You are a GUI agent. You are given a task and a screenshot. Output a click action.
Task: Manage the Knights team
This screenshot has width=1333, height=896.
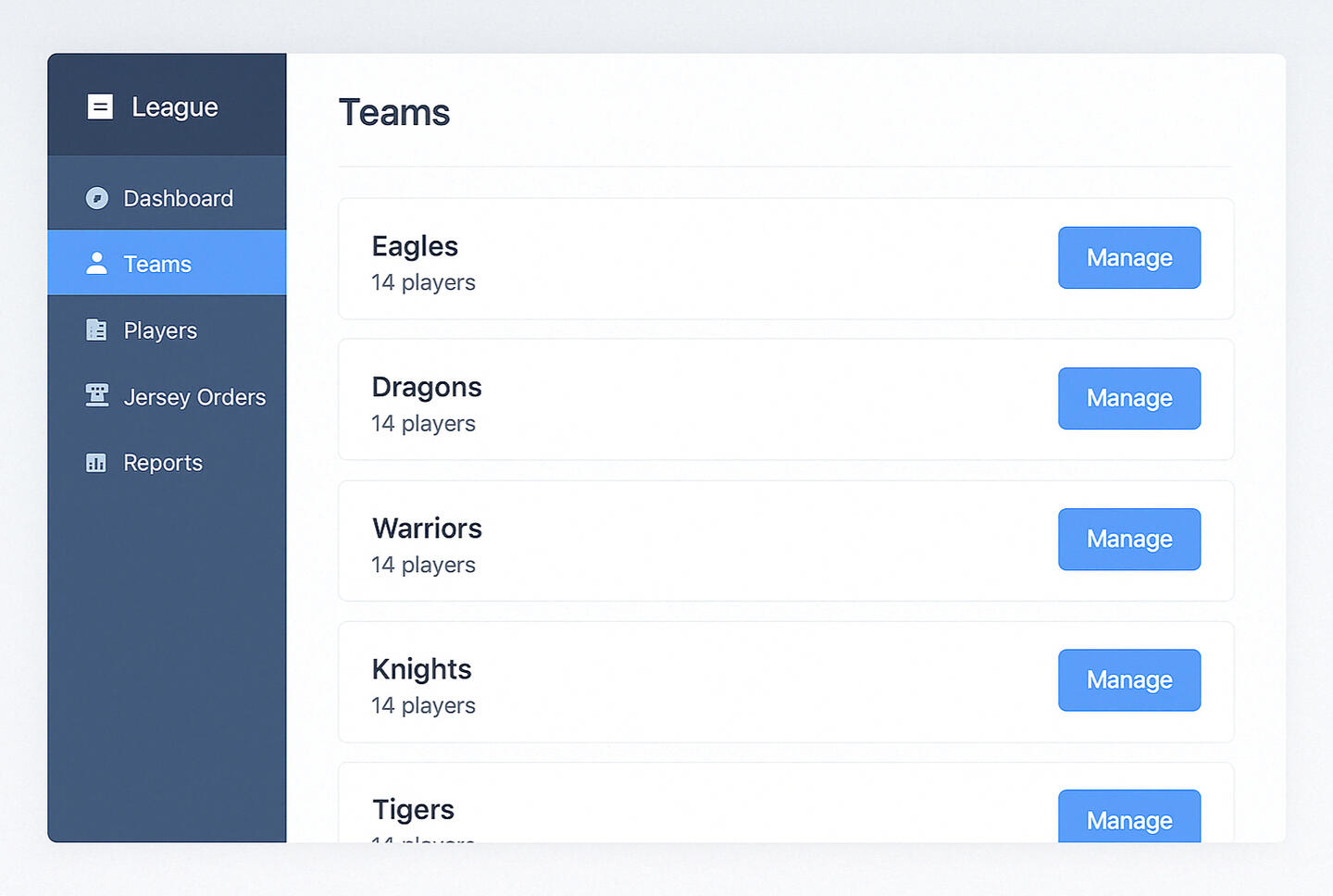(1129, 679)
